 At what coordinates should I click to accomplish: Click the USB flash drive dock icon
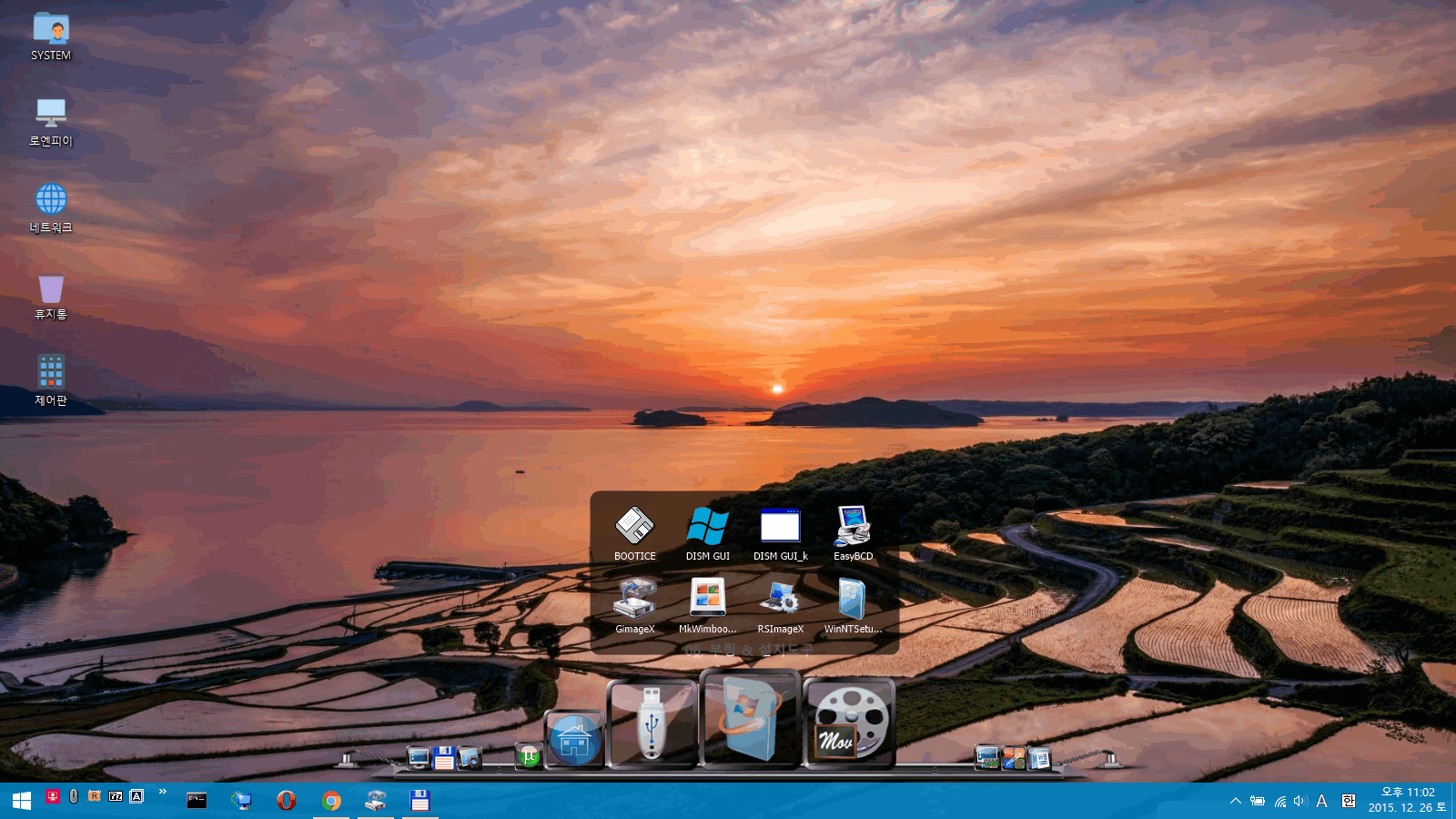652,723
